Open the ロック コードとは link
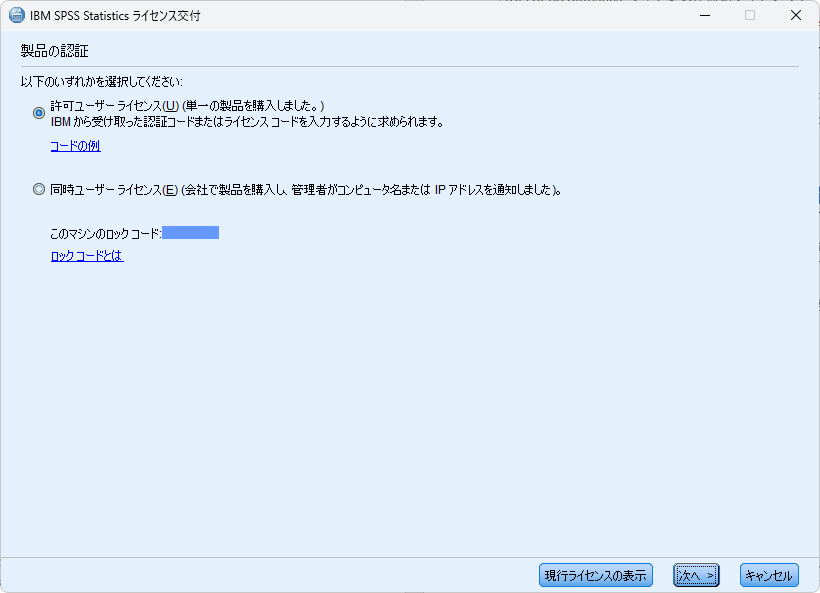This screenshot has width=820, height=593. (87, 256)
